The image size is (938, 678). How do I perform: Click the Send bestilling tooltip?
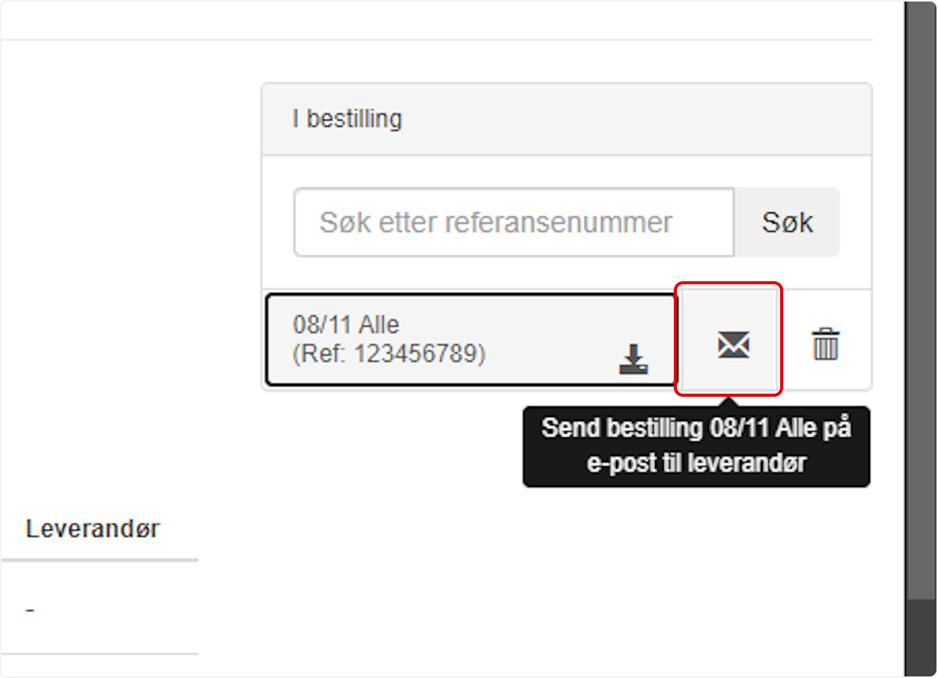[x=696, y=446]
